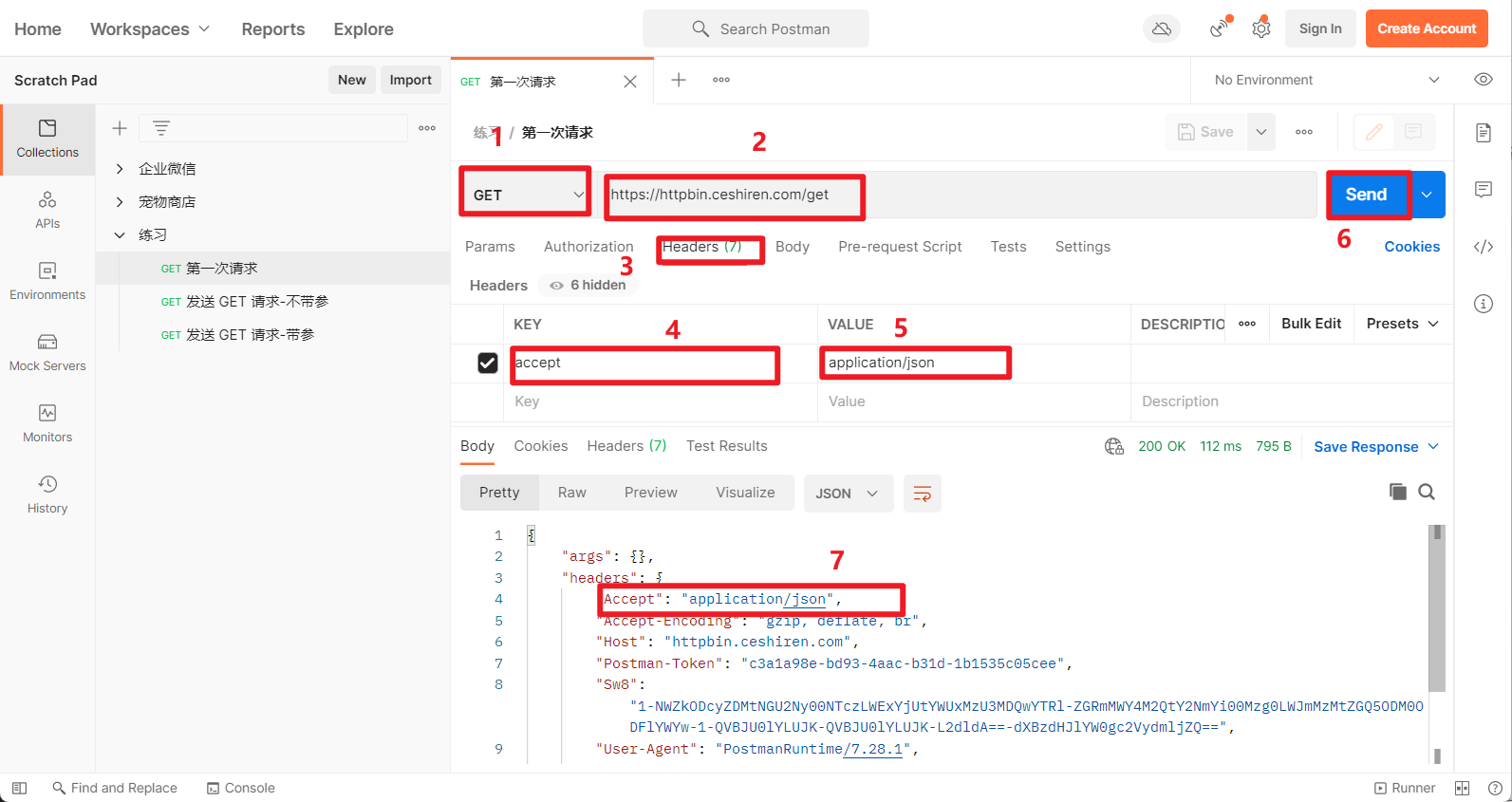Open the History sidebar panel
The height and width of the screenshot is (802, 1512).
(x=47, y=494)
